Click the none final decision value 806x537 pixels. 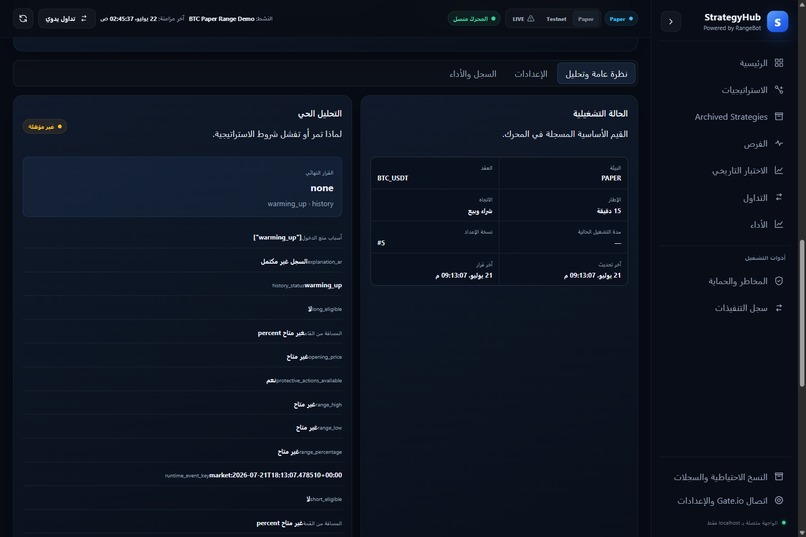pos(322,188)
